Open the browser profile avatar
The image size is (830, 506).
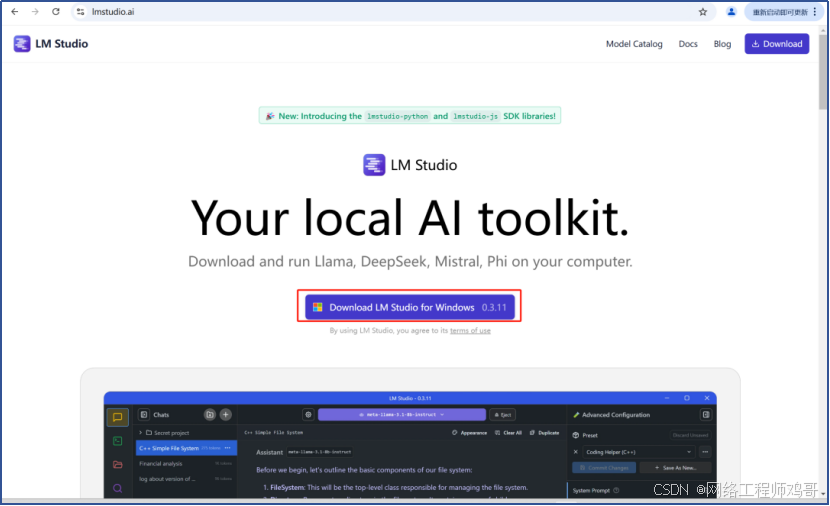(731, 12)
